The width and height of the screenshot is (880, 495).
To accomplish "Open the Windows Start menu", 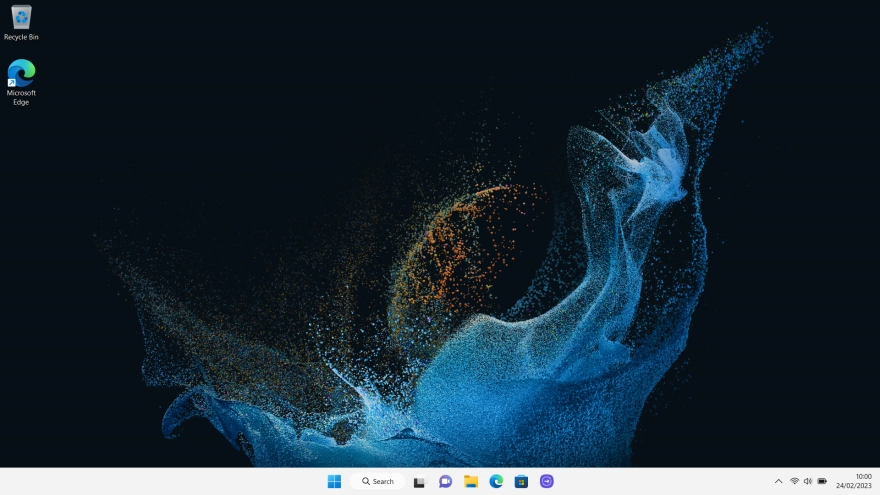I will [x=334, y=481].
